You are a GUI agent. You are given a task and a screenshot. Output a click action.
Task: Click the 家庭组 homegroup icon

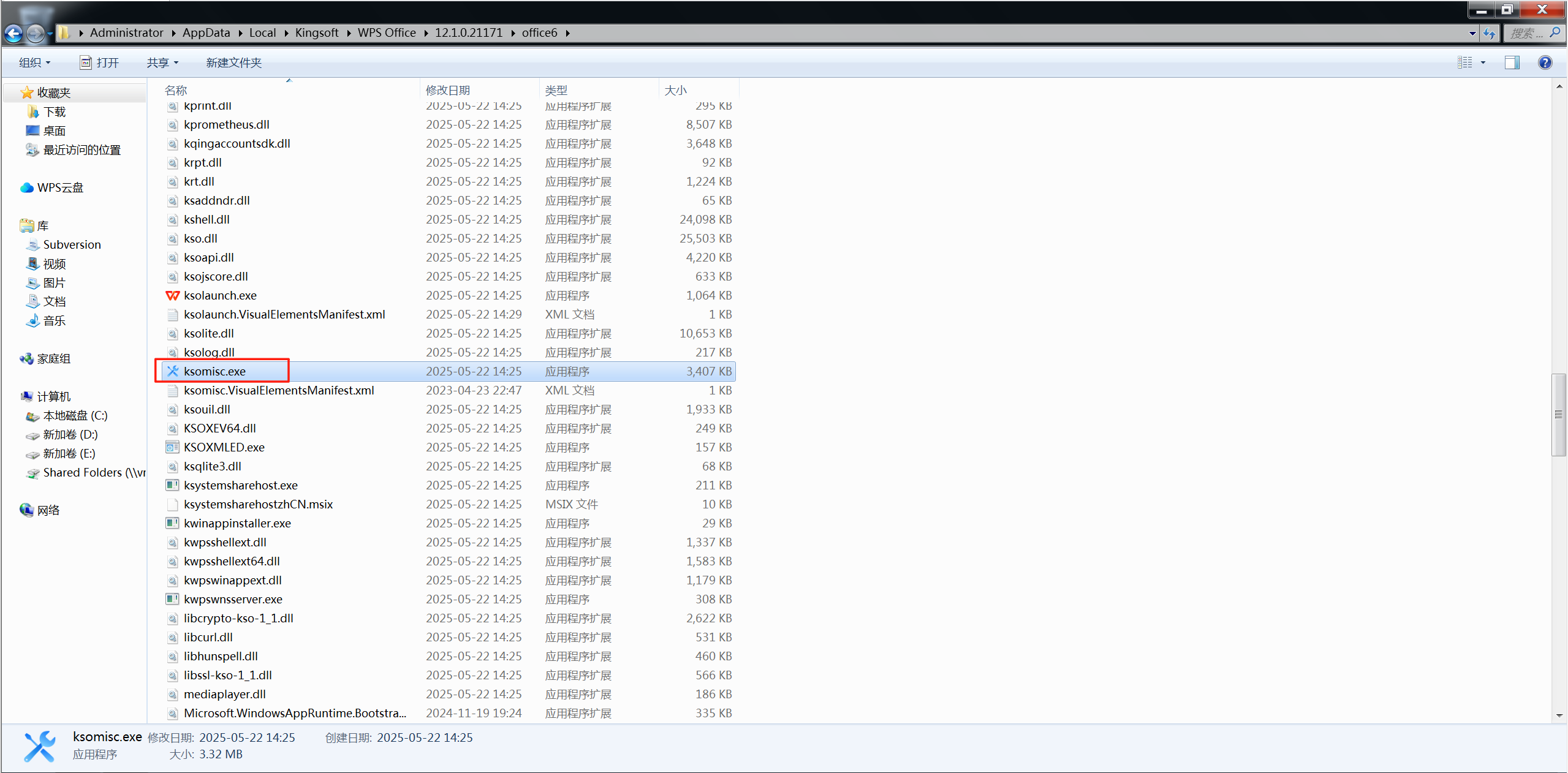(x=26, y=358)
